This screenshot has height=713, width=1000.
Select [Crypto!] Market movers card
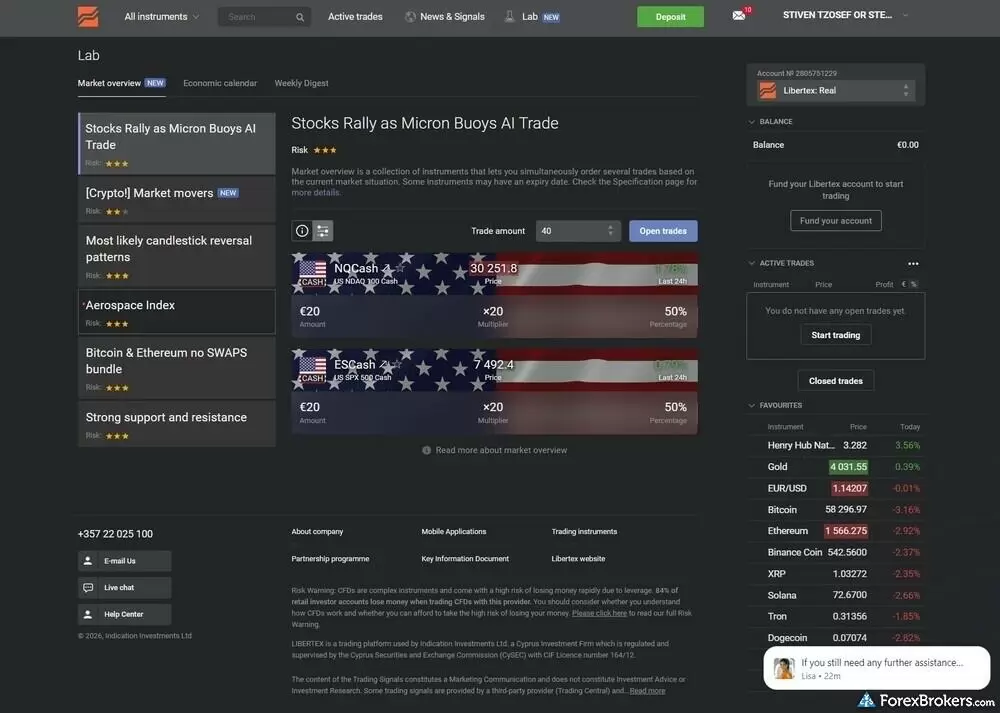coord(177,200)
